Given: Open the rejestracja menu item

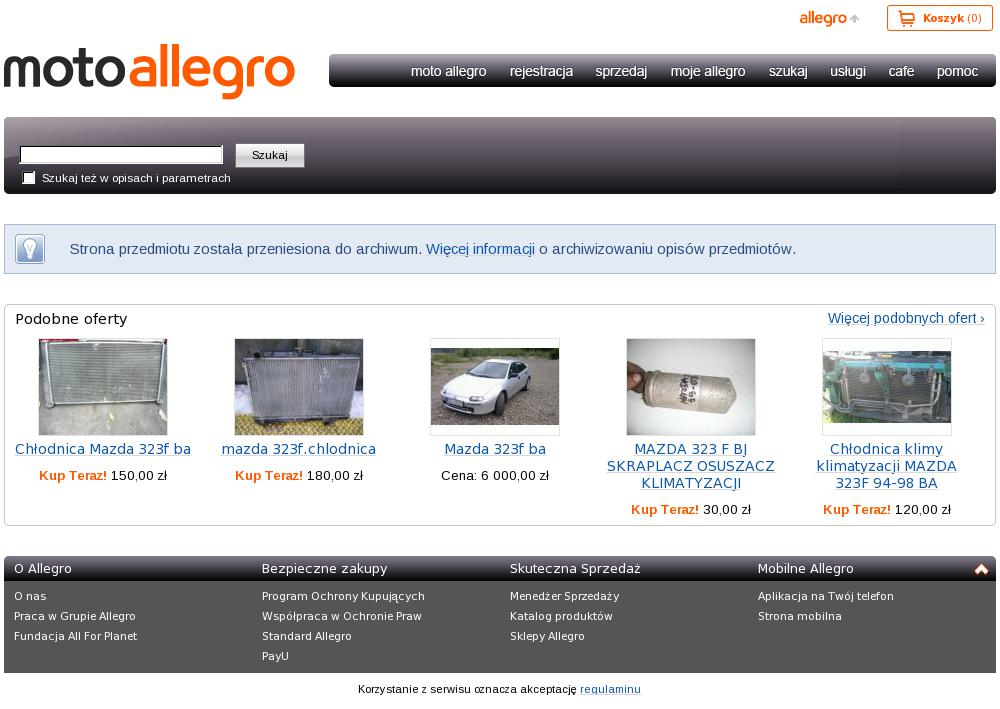Looking at the screenshot, I should click(541, 71).
